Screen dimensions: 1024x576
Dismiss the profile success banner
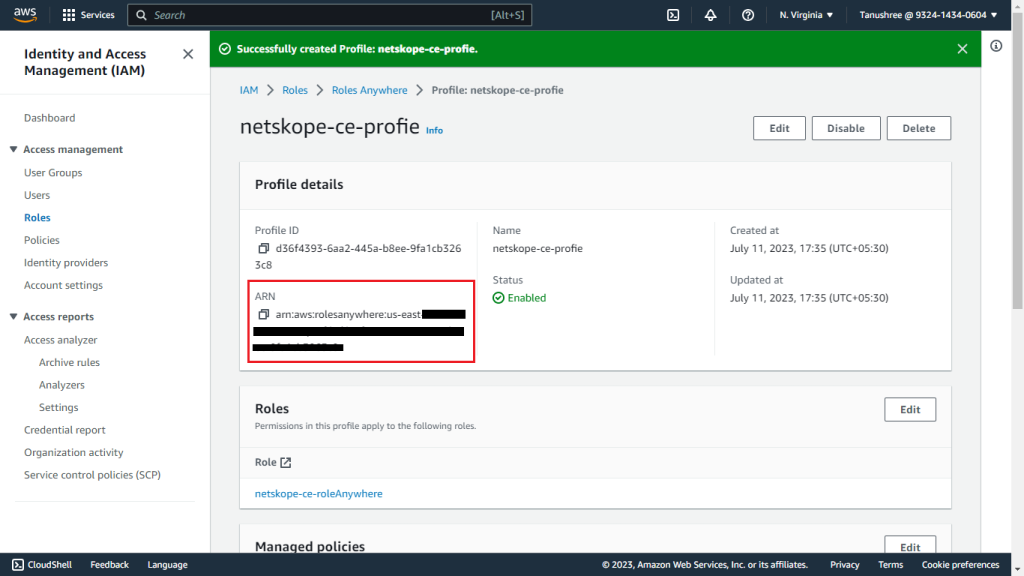click(962, 49)
